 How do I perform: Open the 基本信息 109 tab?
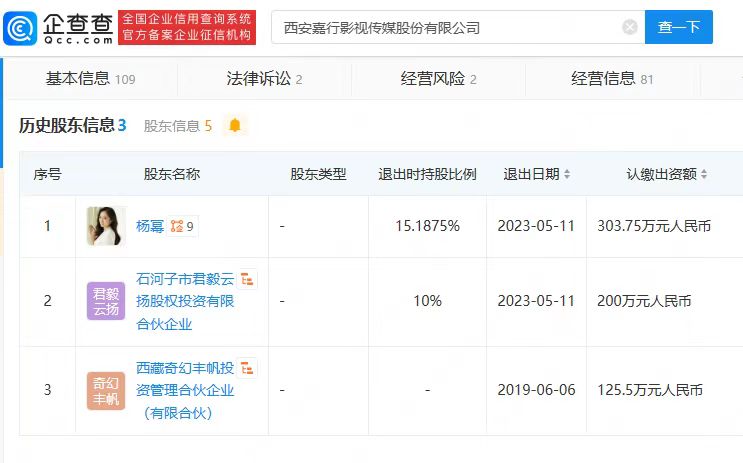(x=91, y=79)
